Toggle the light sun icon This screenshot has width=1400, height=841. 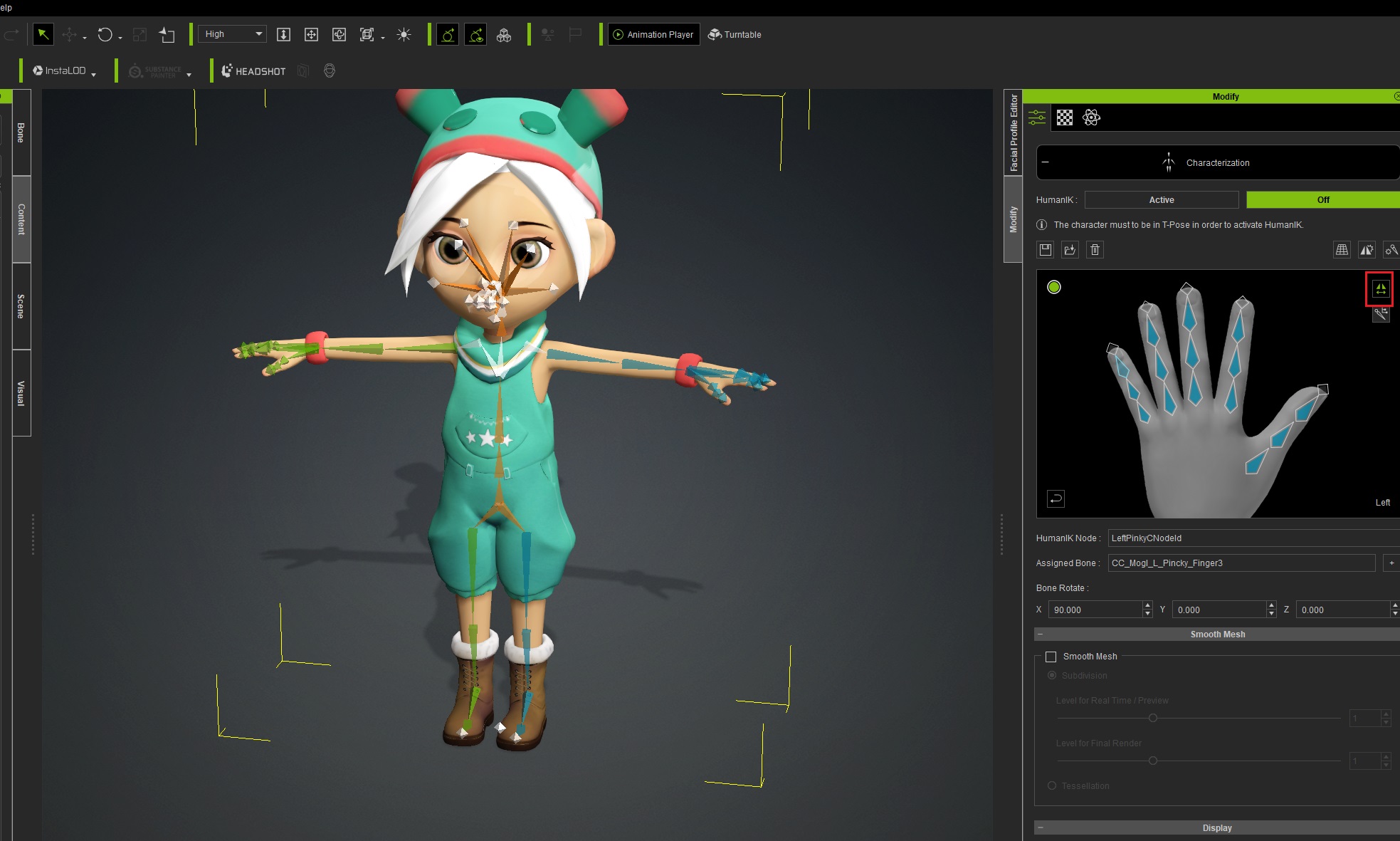point(404,34)
